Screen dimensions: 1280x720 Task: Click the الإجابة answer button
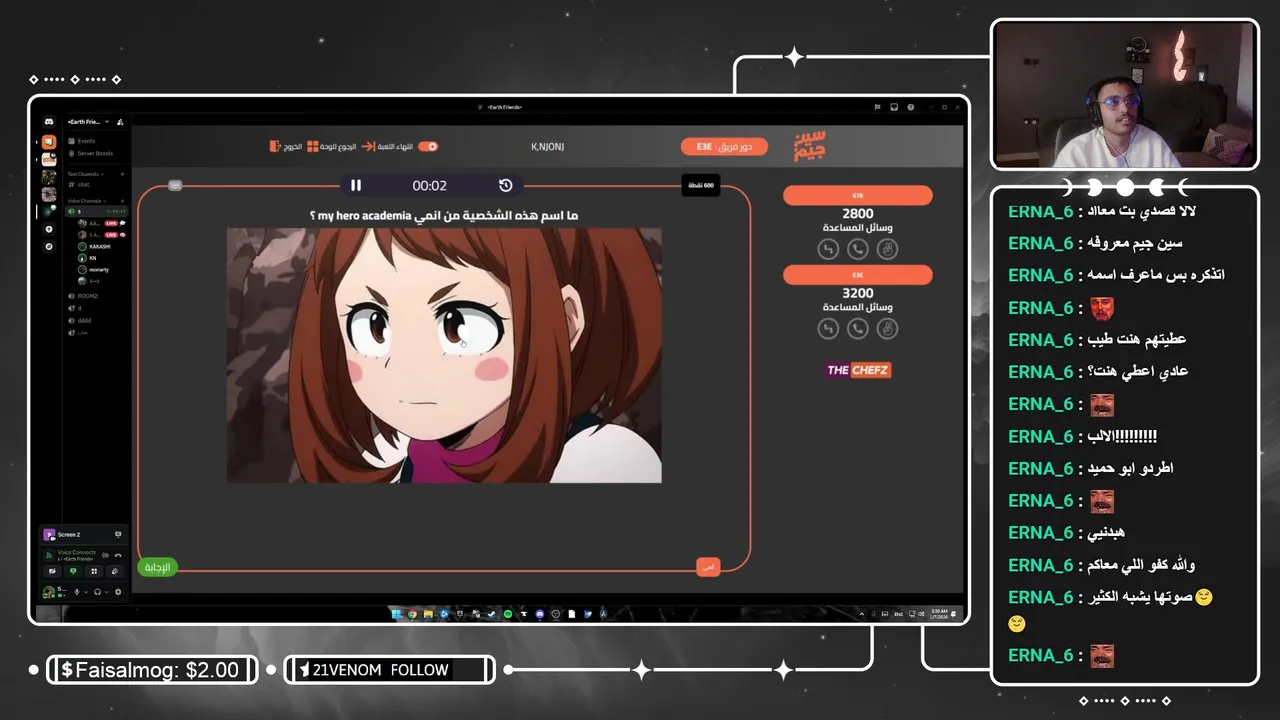(157, 567)
